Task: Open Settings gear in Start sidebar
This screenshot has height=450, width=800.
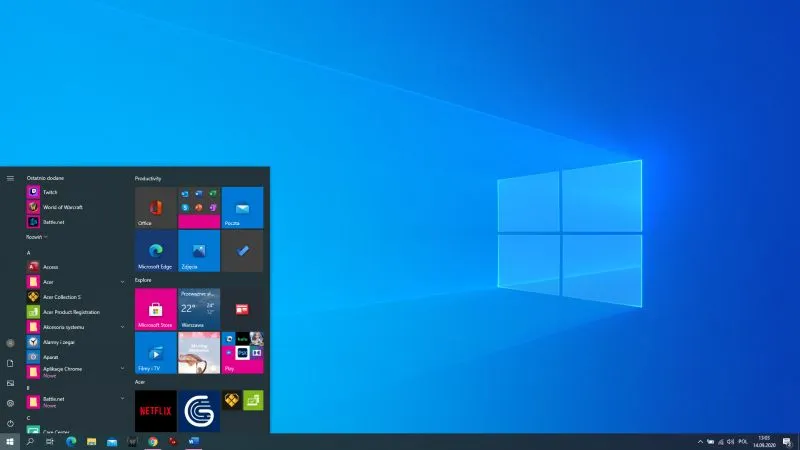Action: click(10, 403)
